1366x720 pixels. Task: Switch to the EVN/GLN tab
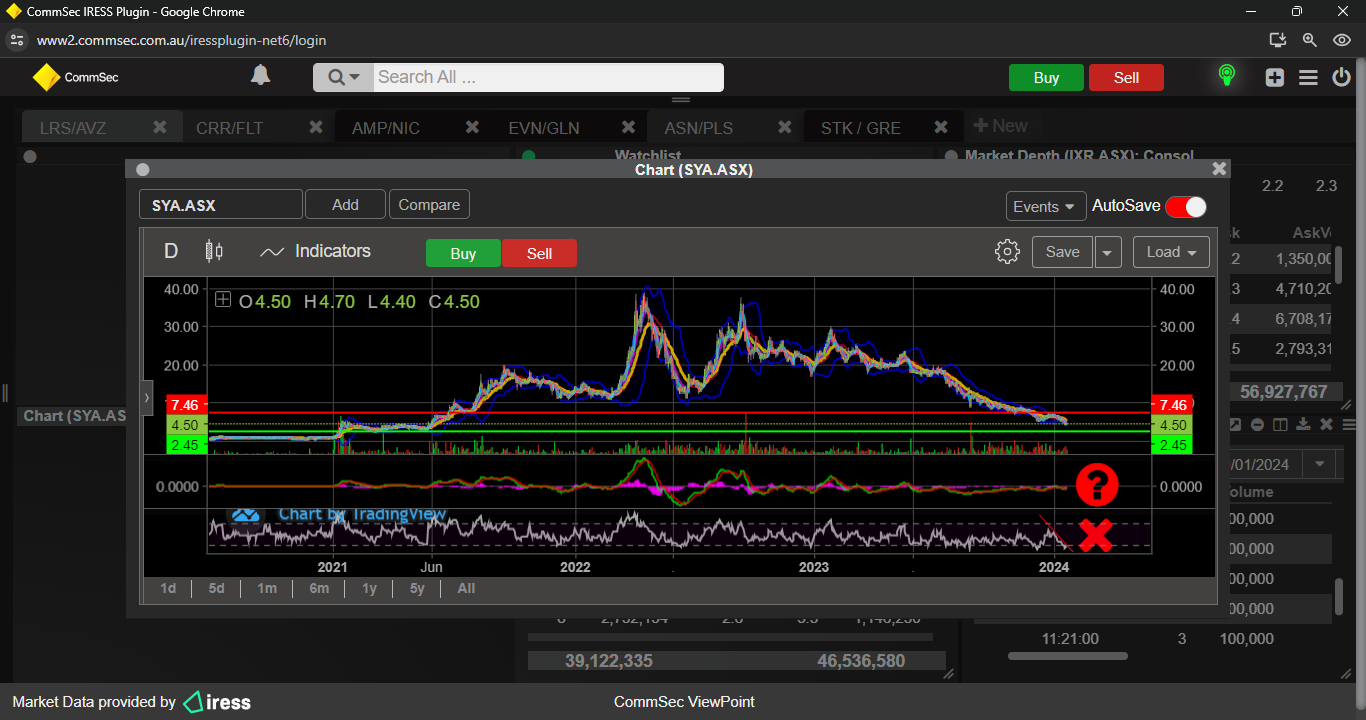click(x=543, y=128)
